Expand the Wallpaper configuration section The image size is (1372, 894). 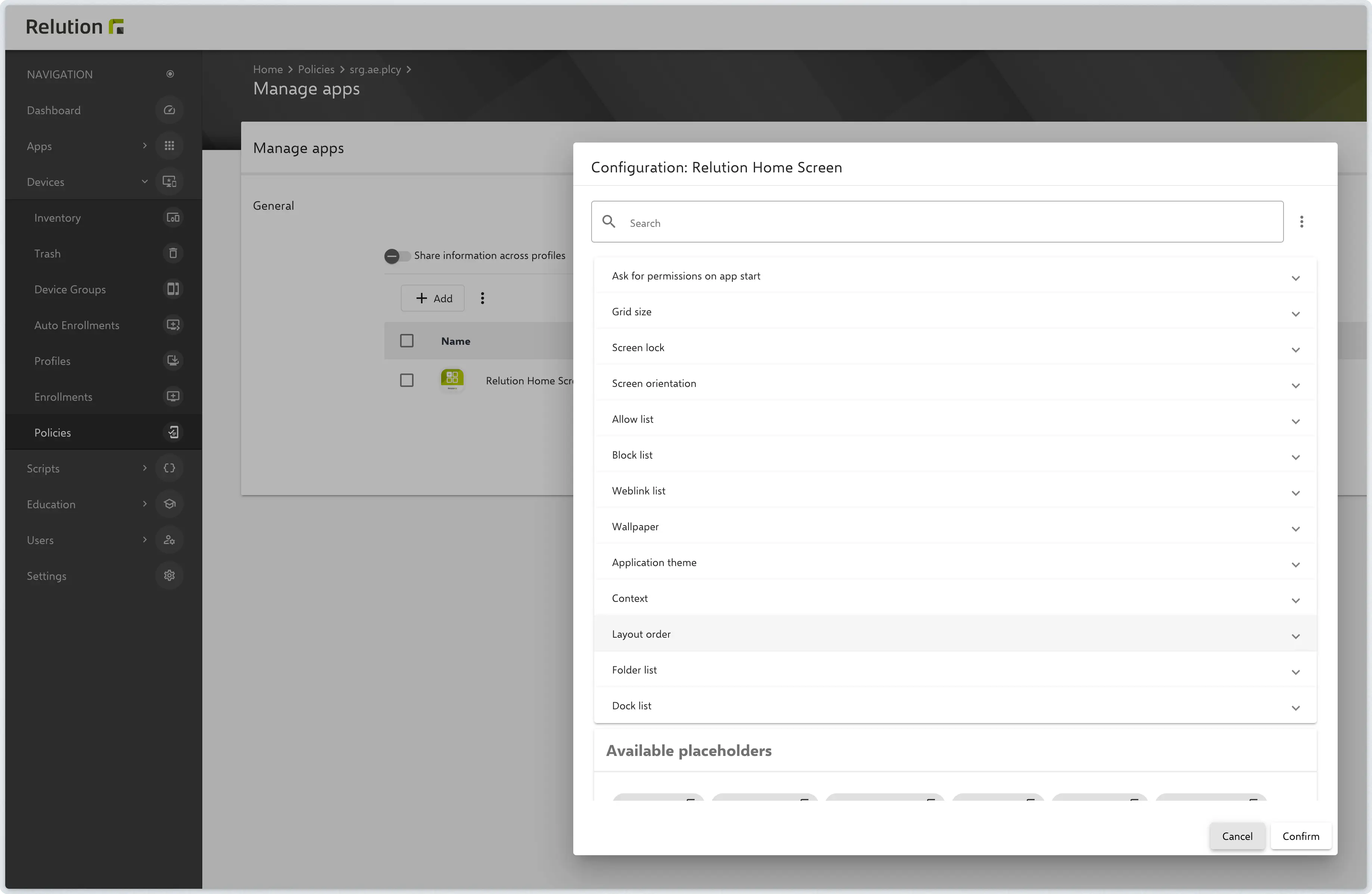[x=955, y=527]
